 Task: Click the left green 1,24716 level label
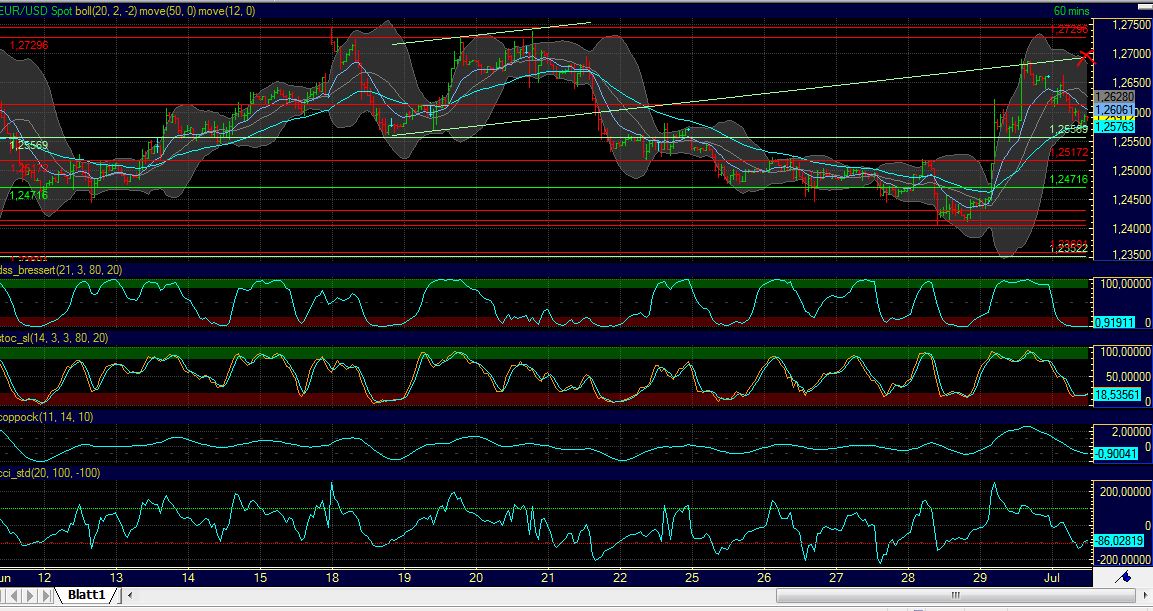(29, 195)
